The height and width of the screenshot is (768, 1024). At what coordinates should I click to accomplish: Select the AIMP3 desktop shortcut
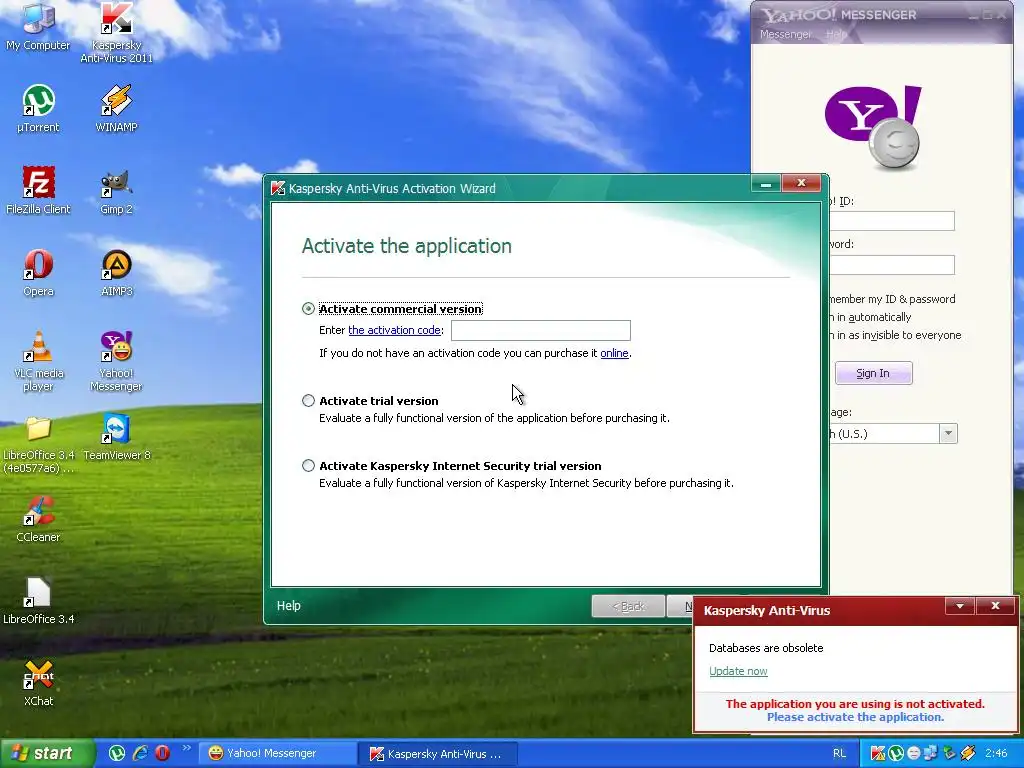116,273
